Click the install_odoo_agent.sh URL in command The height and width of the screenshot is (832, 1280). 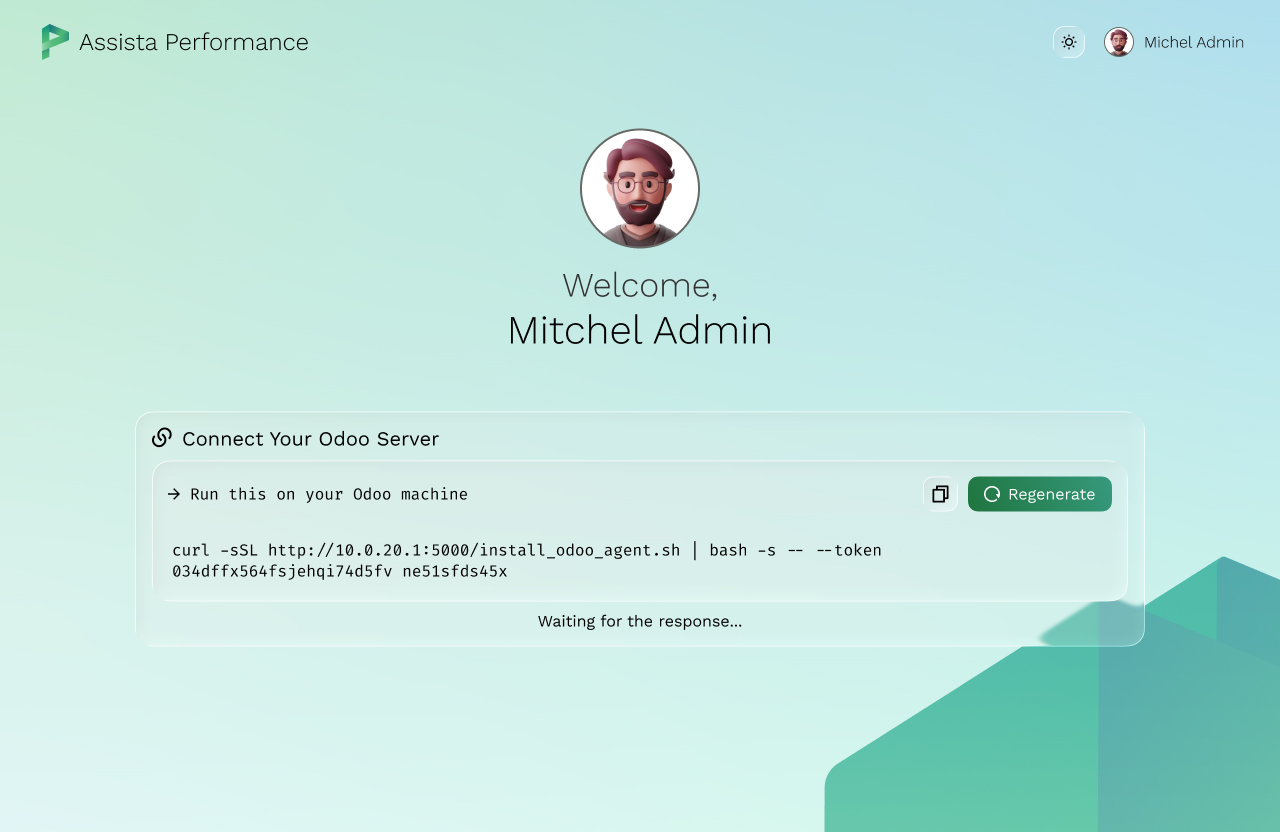click(474, 550)
